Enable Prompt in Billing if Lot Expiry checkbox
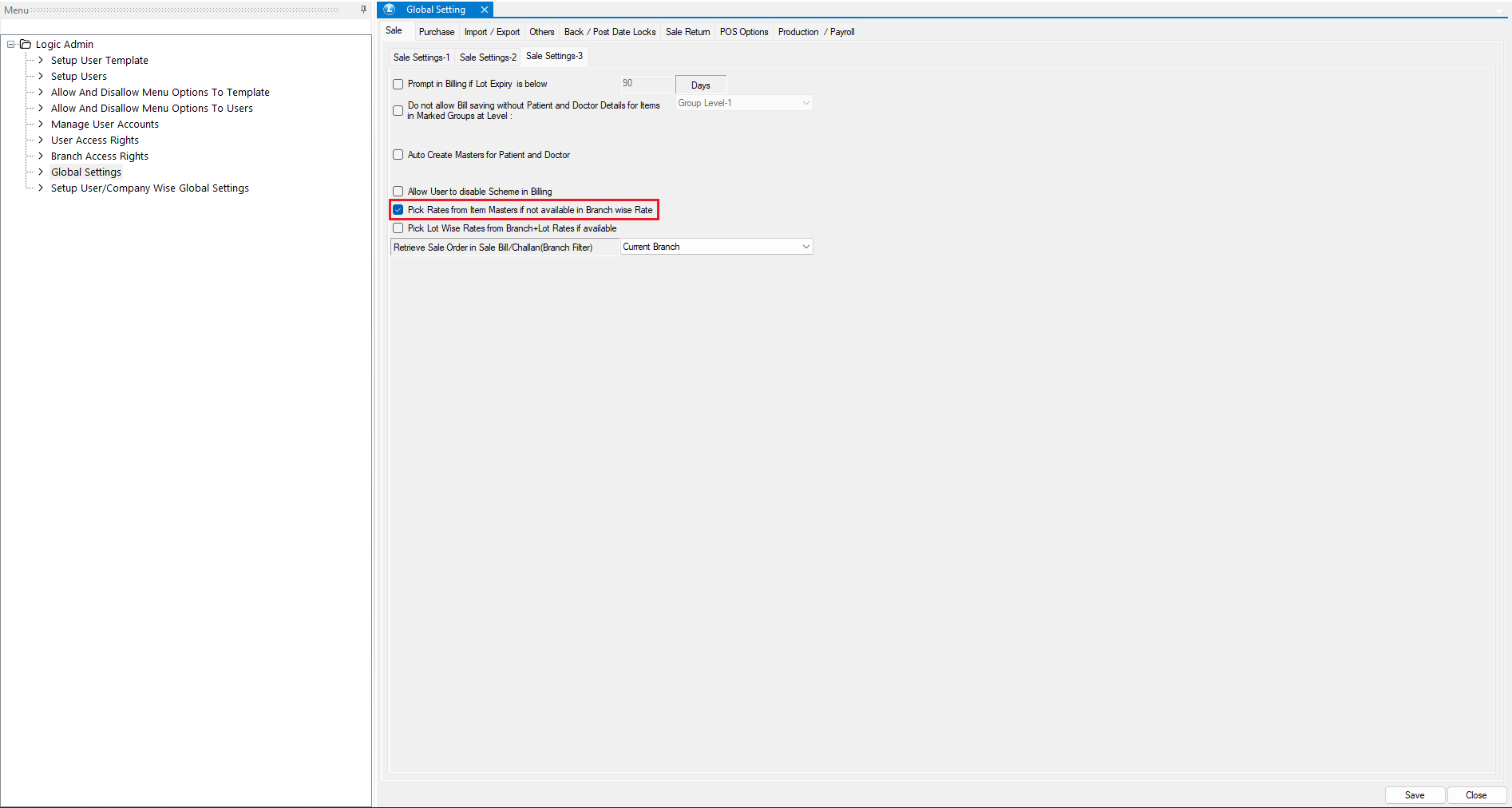Image resolution: width=1512 pixels, height=808 pixels. tap(398, 85)
